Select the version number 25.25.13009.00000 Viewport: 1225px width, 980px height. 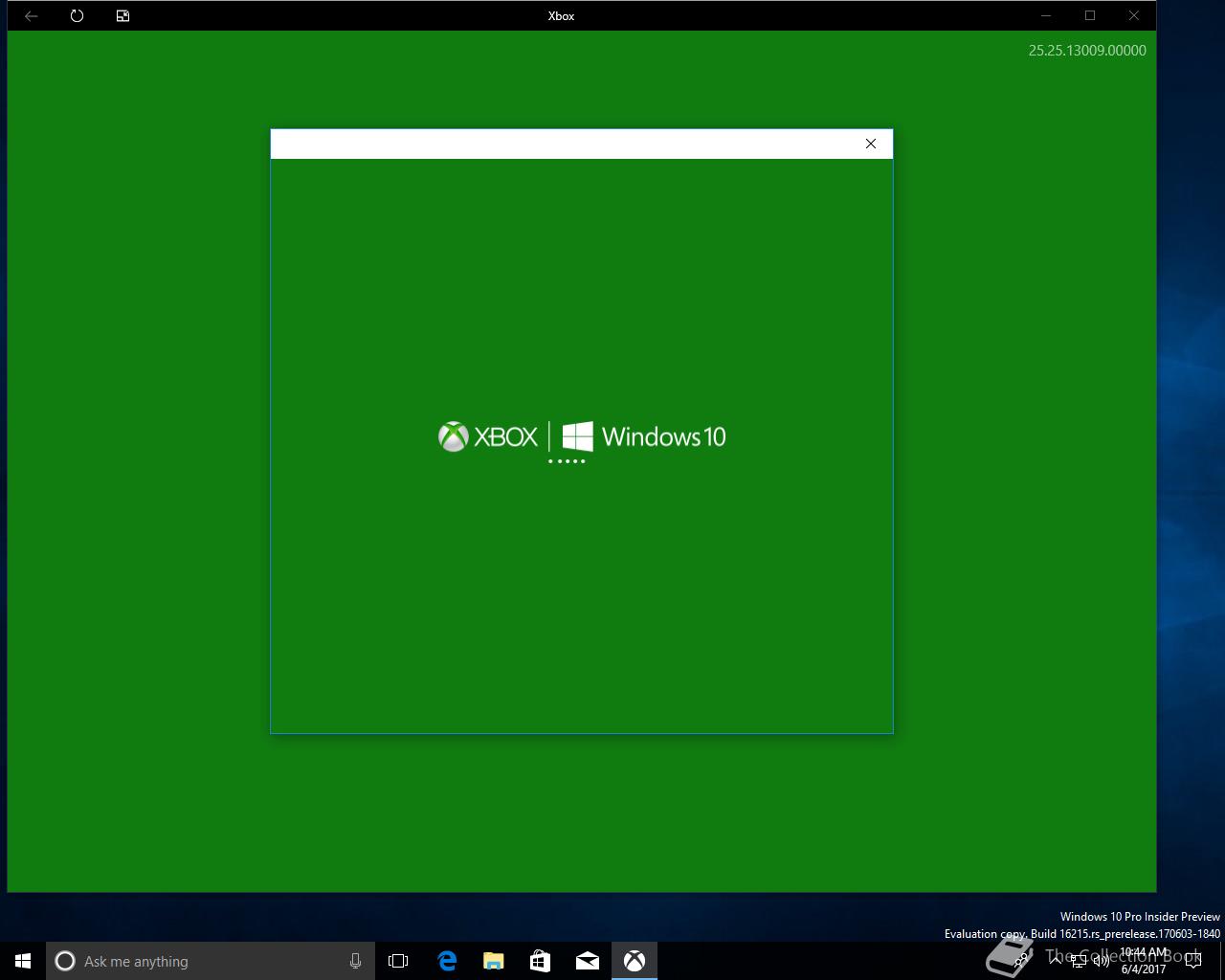click(1087, 51)
